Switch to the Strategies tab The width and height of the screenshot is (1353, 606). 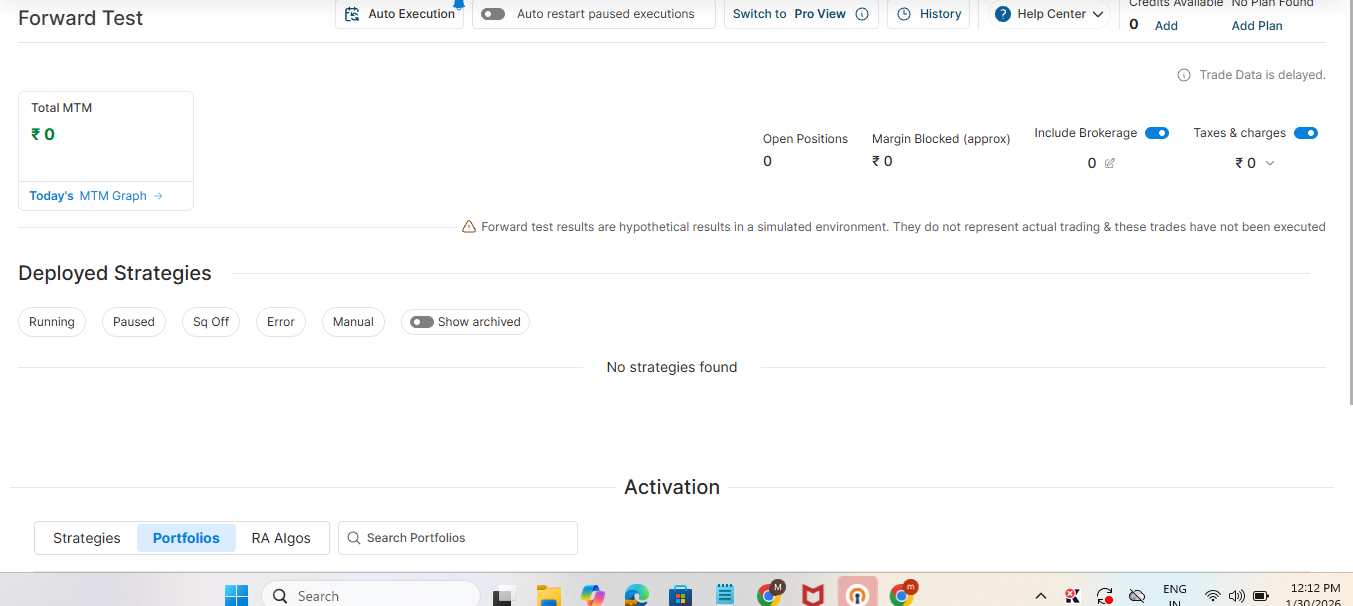coord(87,538)
